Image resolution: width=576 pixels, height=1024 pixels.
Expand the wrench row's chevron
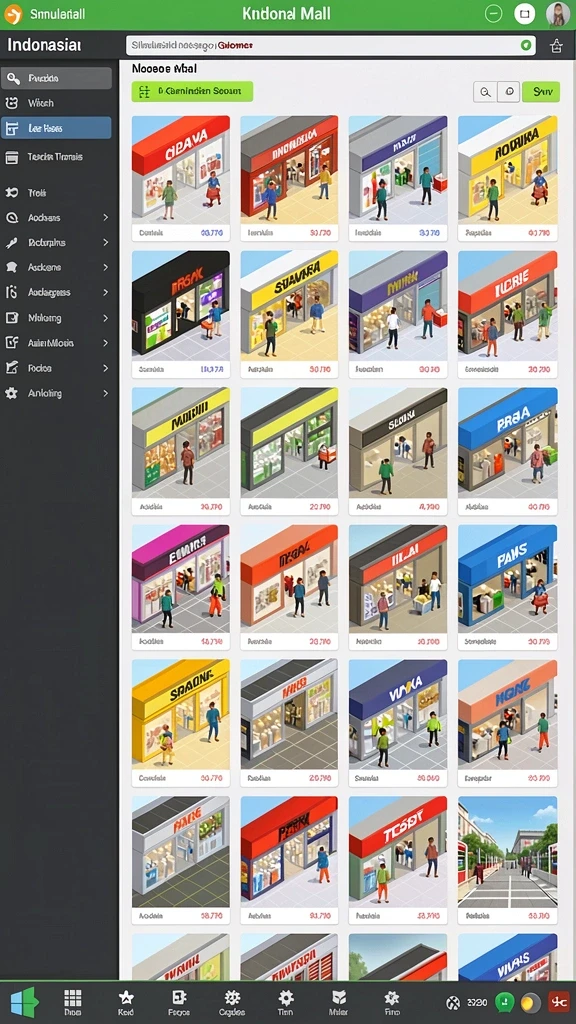tap(106, 242)
